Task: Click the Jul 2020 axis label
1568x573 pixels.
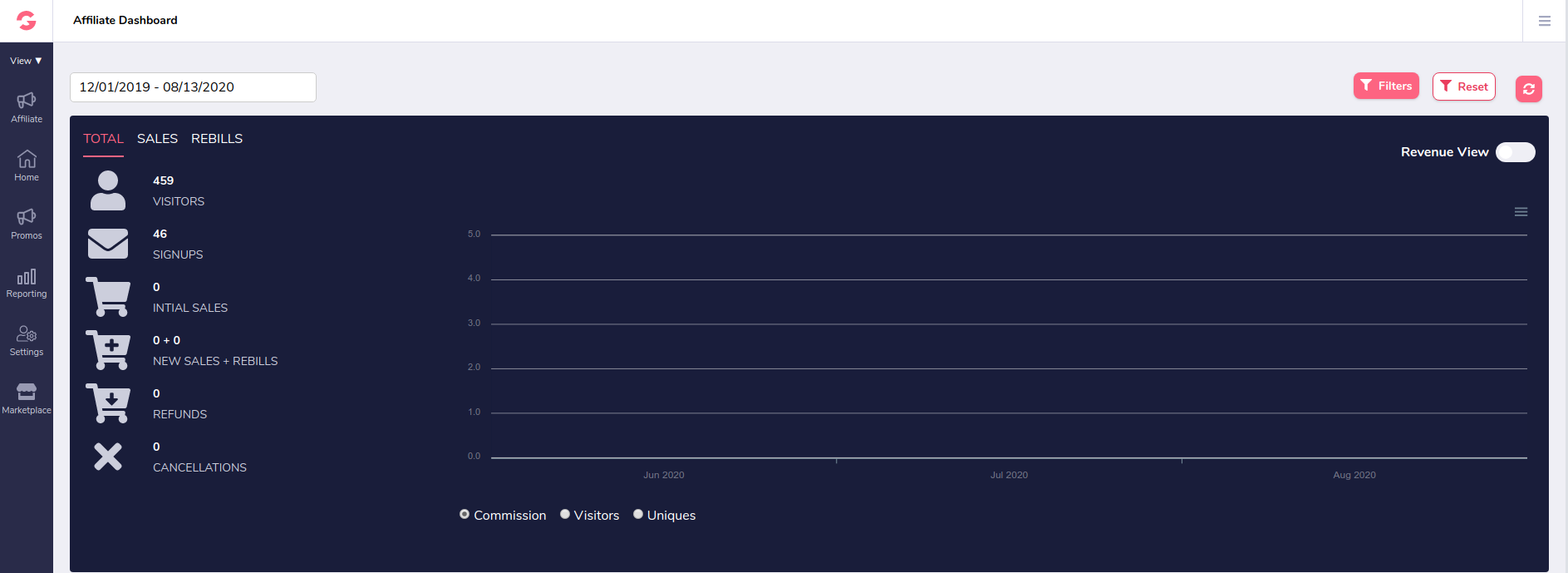Action: [1009, 475]
